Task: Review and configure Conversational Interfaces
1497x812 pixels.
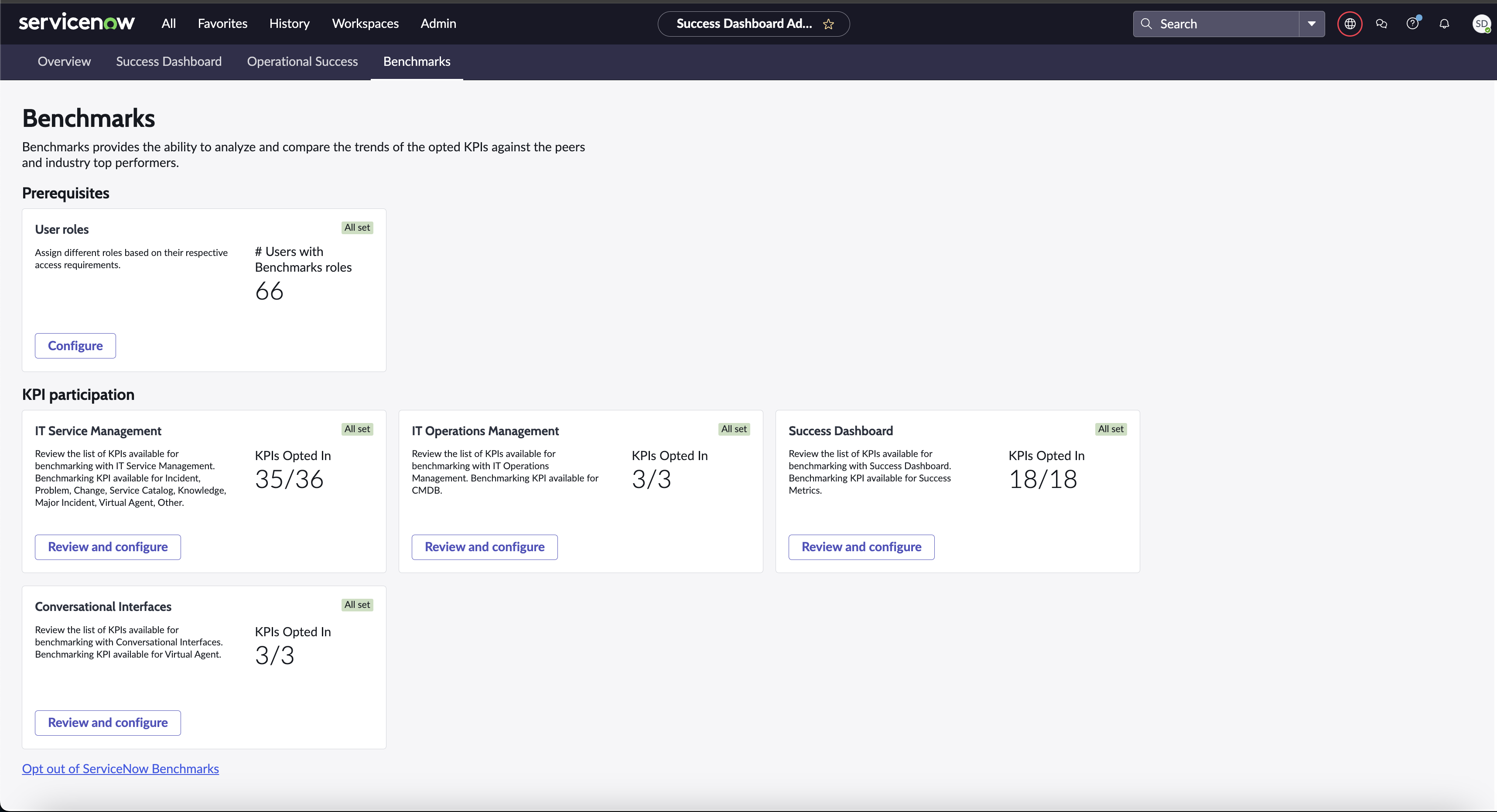Action: coord(107,723)
